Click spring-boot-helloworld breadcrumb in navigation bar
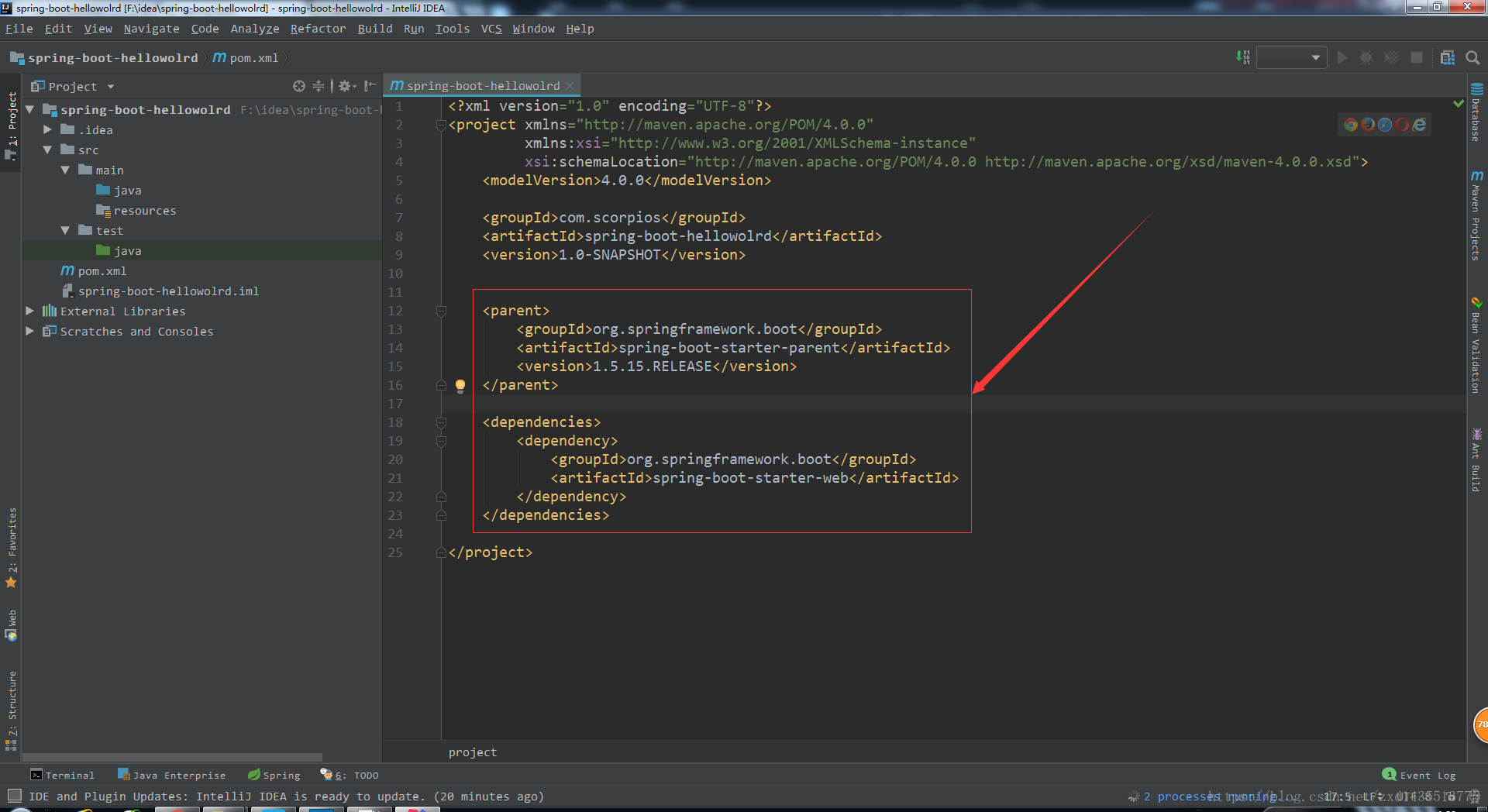This screenshot has width=1488, height=812. coord(104,58)
